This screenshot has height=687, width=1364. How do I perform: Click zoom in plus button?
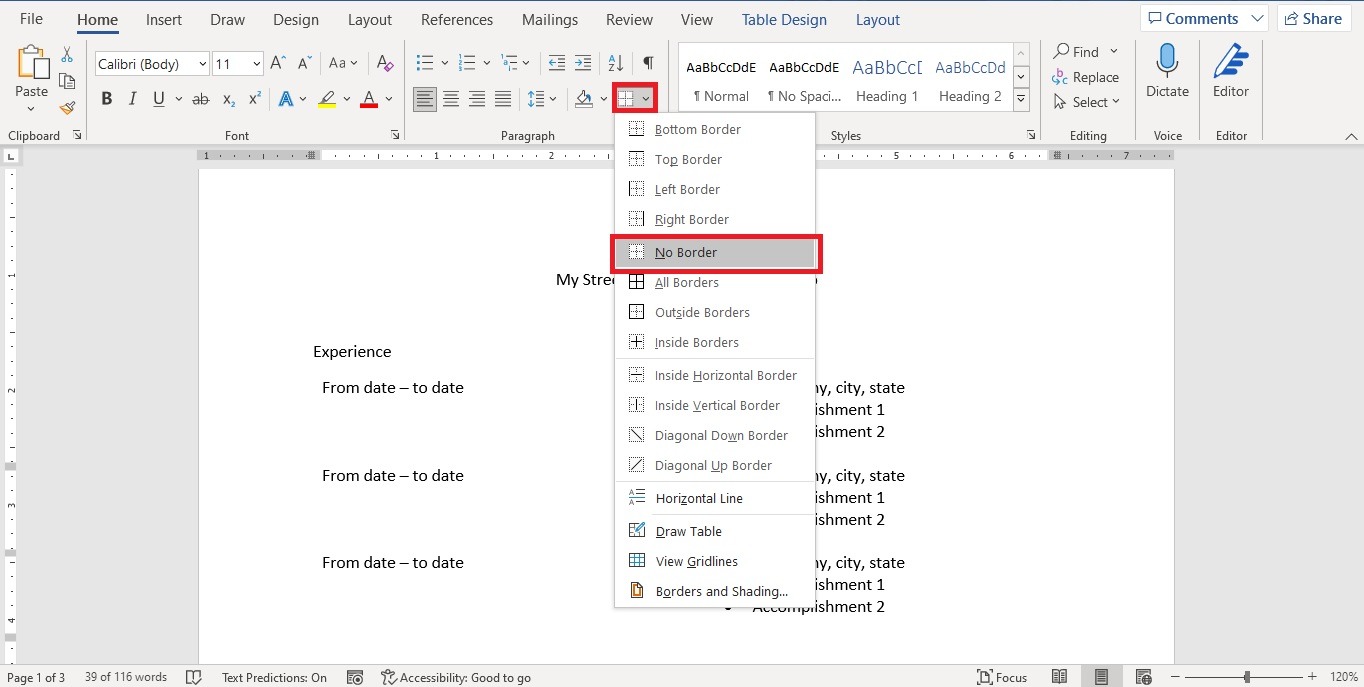pos(1312,677)
